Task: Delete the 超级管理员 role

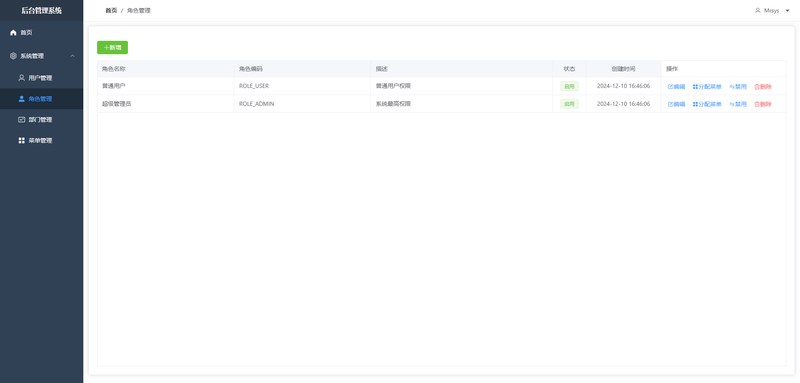Action: coord(763,104)
